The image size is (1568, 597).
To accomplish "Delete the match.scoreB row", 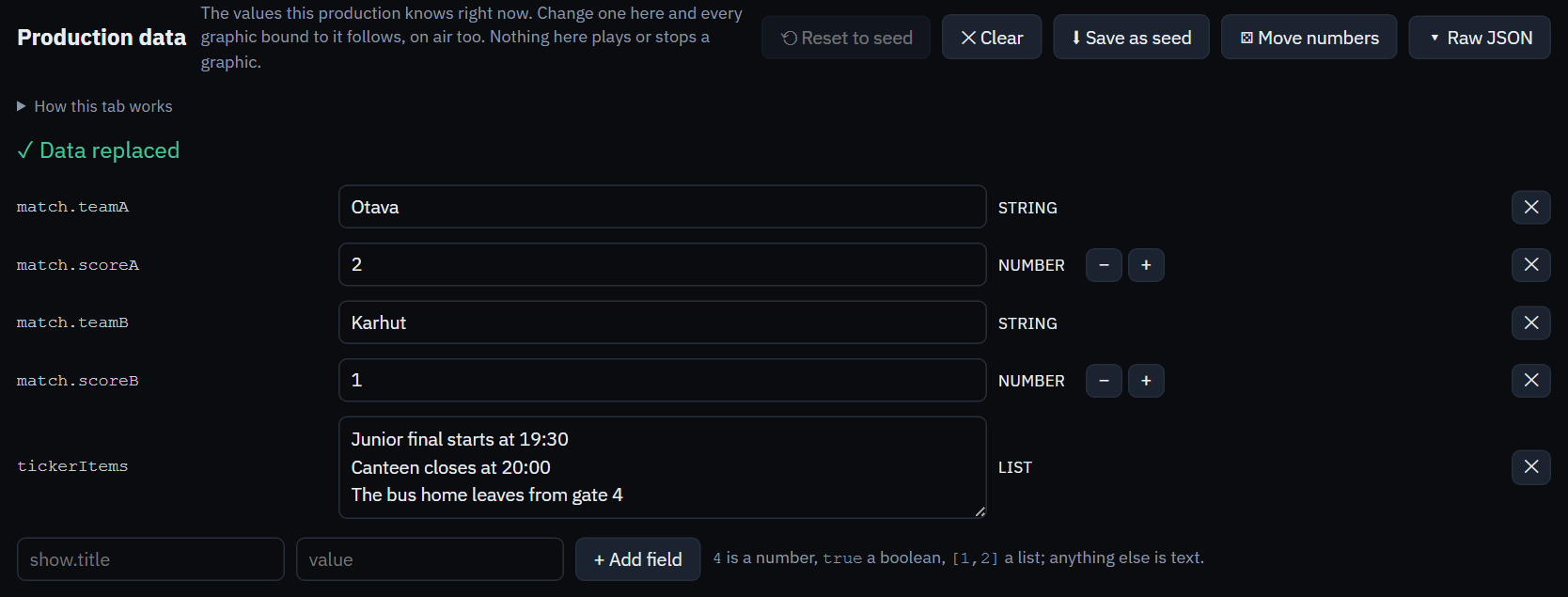I will click(x=1530, y=381).
